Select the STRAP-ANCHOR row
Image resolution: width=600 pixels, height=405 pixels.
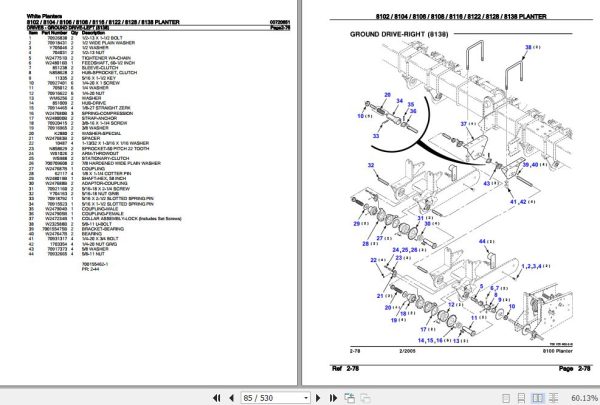pyautogui.click(x=74, y=118)
